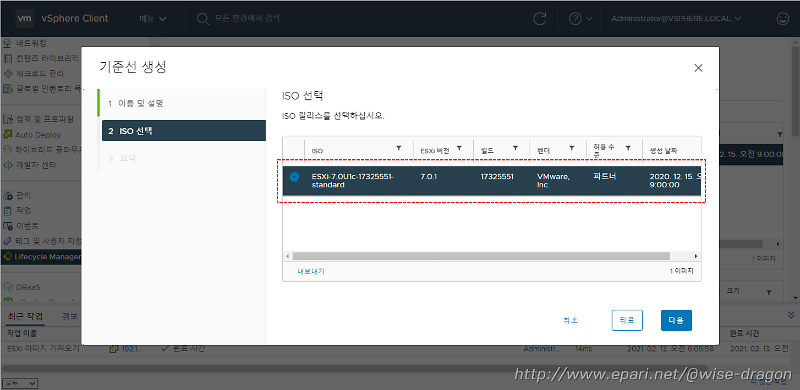Click the 컨텐츠 라이브러리 sidebar icon
The width and height of the screenshot is (800, 390).
[x=7, y=58]
